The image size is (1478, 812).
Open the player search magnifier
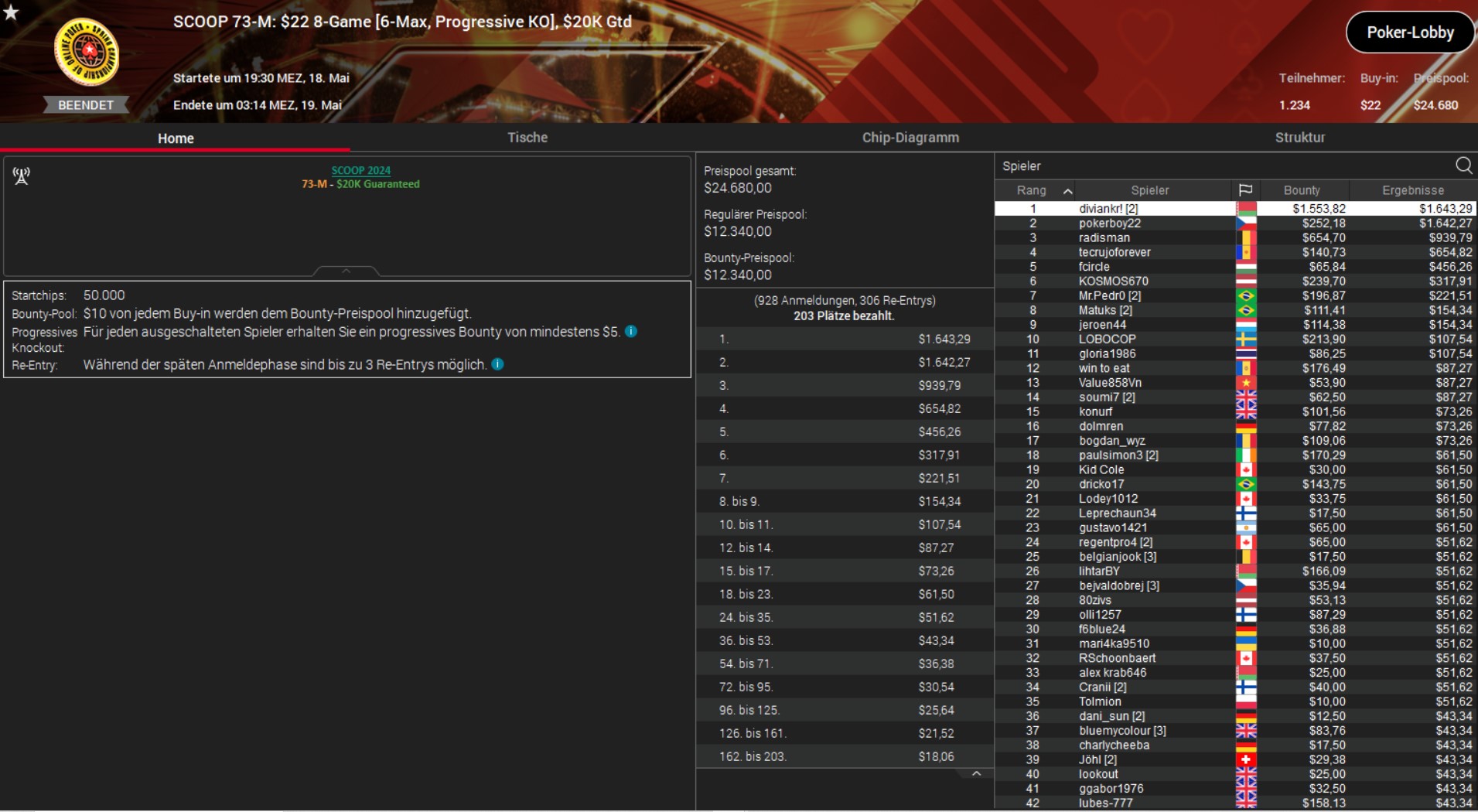[x=1463, y=165]
